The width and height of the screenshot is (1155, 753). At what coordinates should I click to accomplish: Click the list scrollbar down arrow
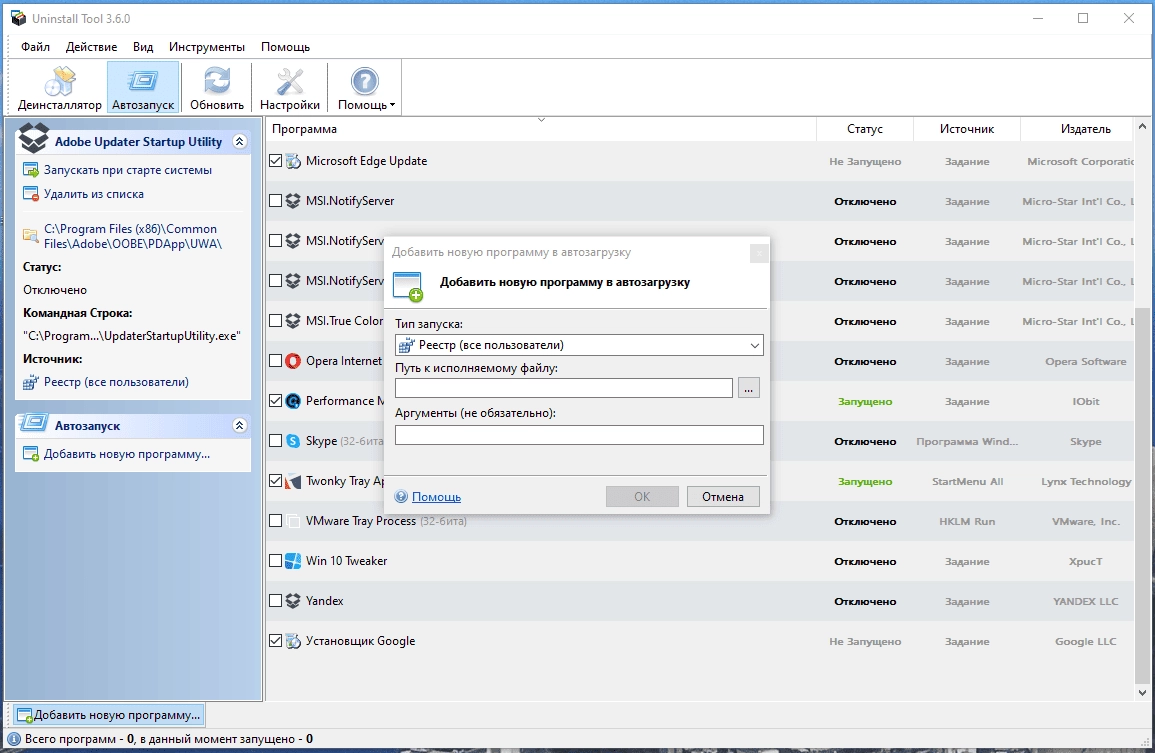pos(1142,693)
